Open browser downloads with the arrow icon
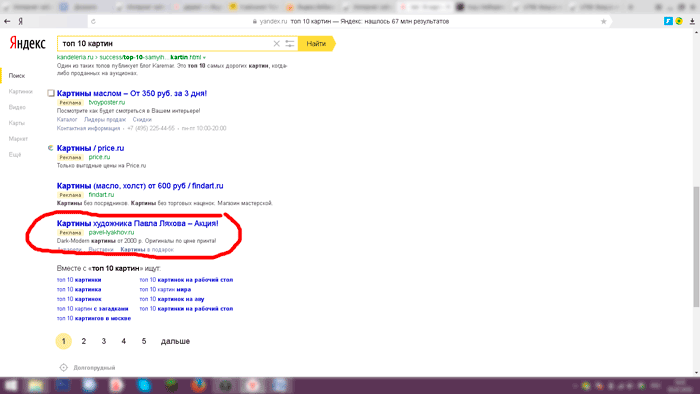The height and width of the screenshot is (394, 700). pos(692,21)
